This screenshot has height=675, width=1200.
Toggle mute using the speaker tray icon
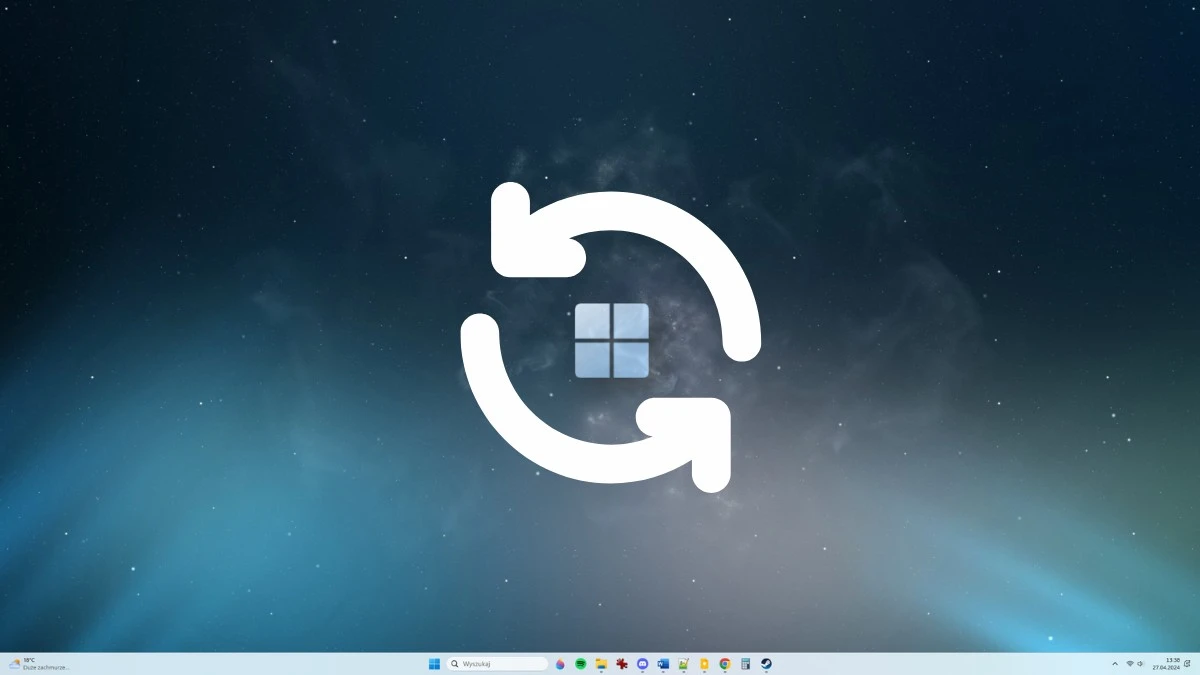1140,664
